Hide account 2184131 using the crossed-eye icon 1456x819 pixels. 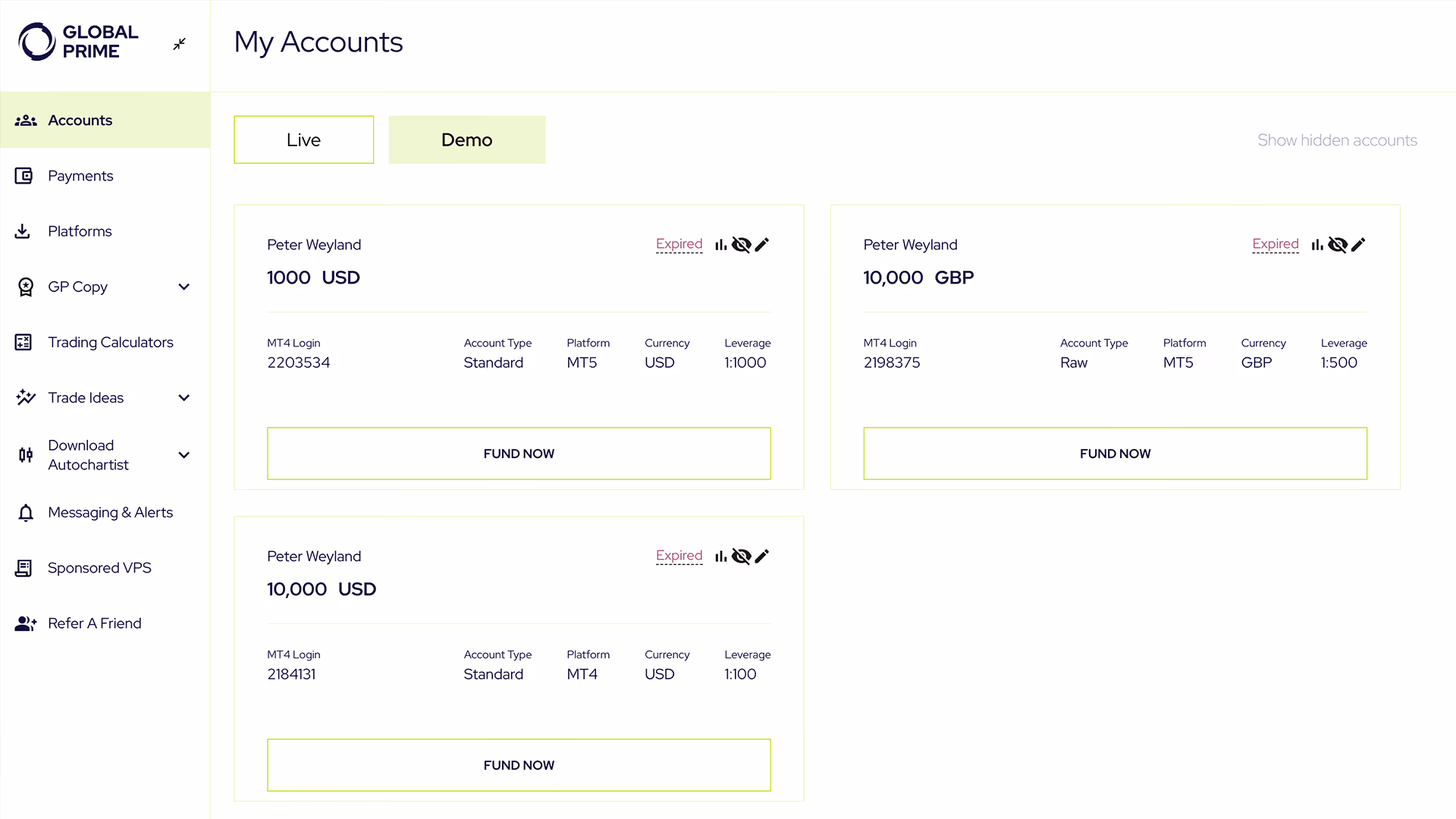click(x=742, y=556)
